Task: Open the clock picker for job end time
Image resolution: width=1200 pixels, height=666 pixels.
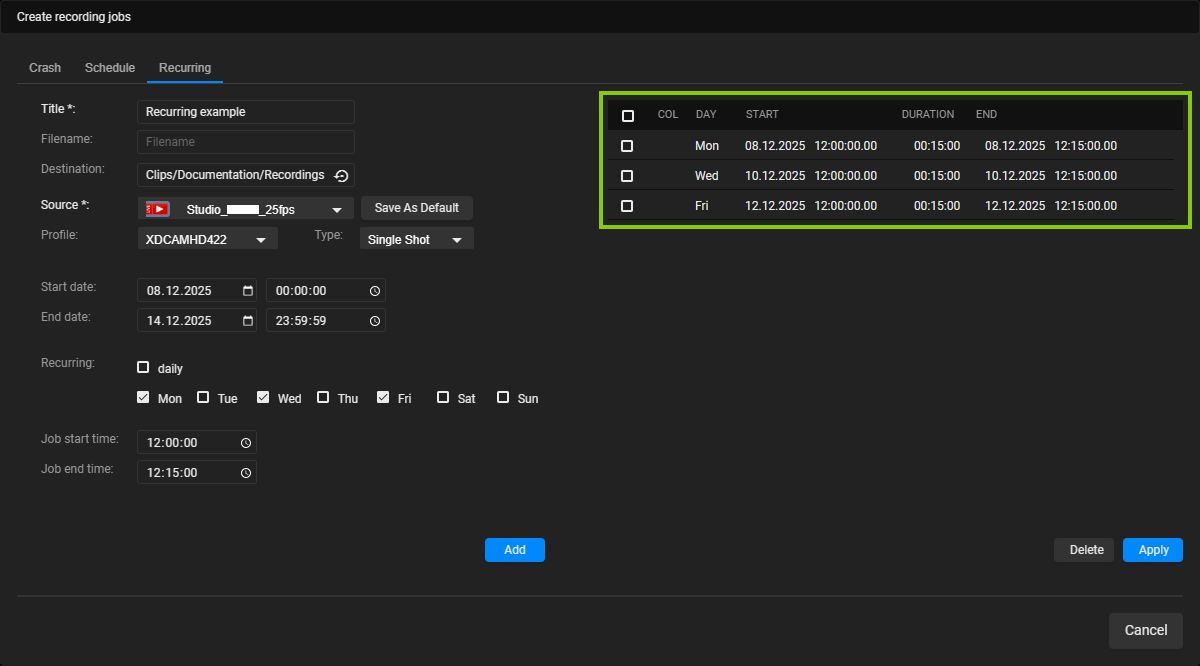Action: click(246, 472)
